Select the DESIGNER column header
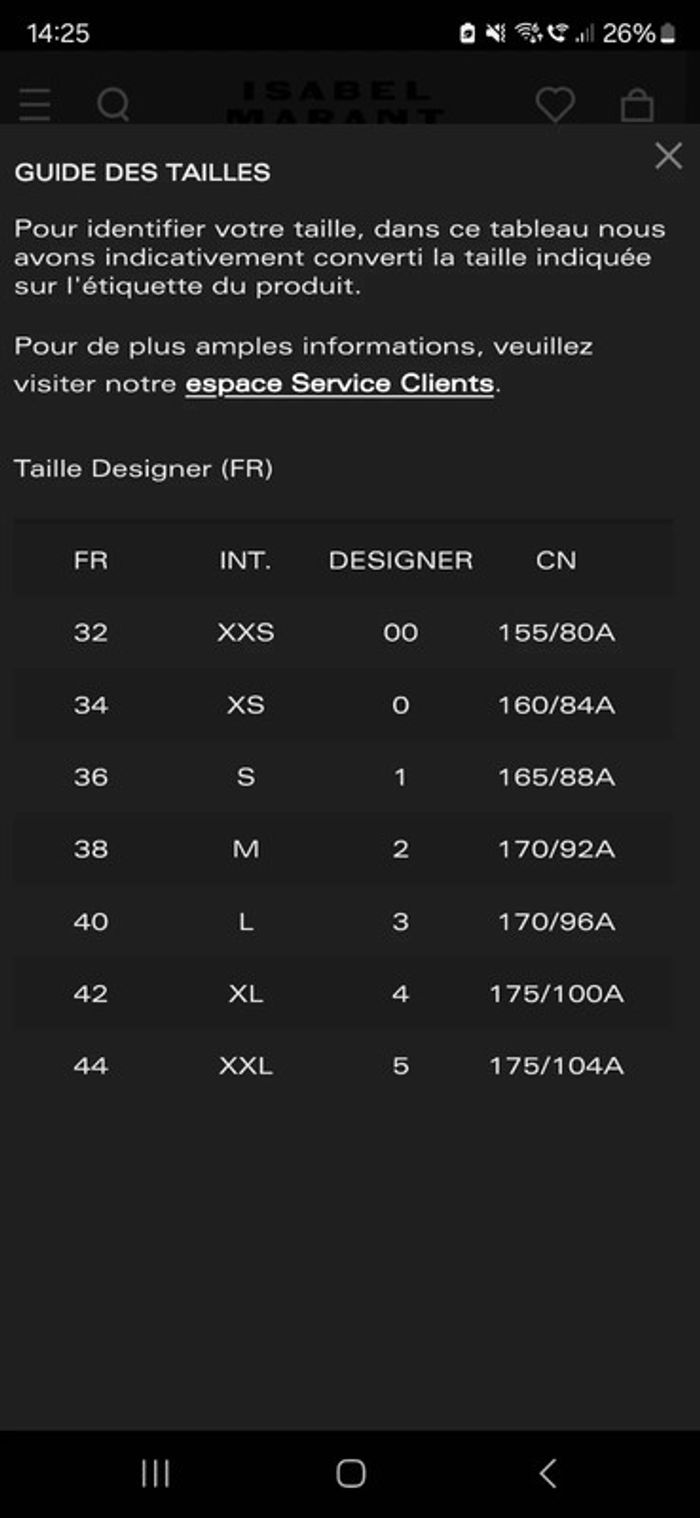Screen dimensions: 700x1518 pyautogui.click(x=400, y=560)
